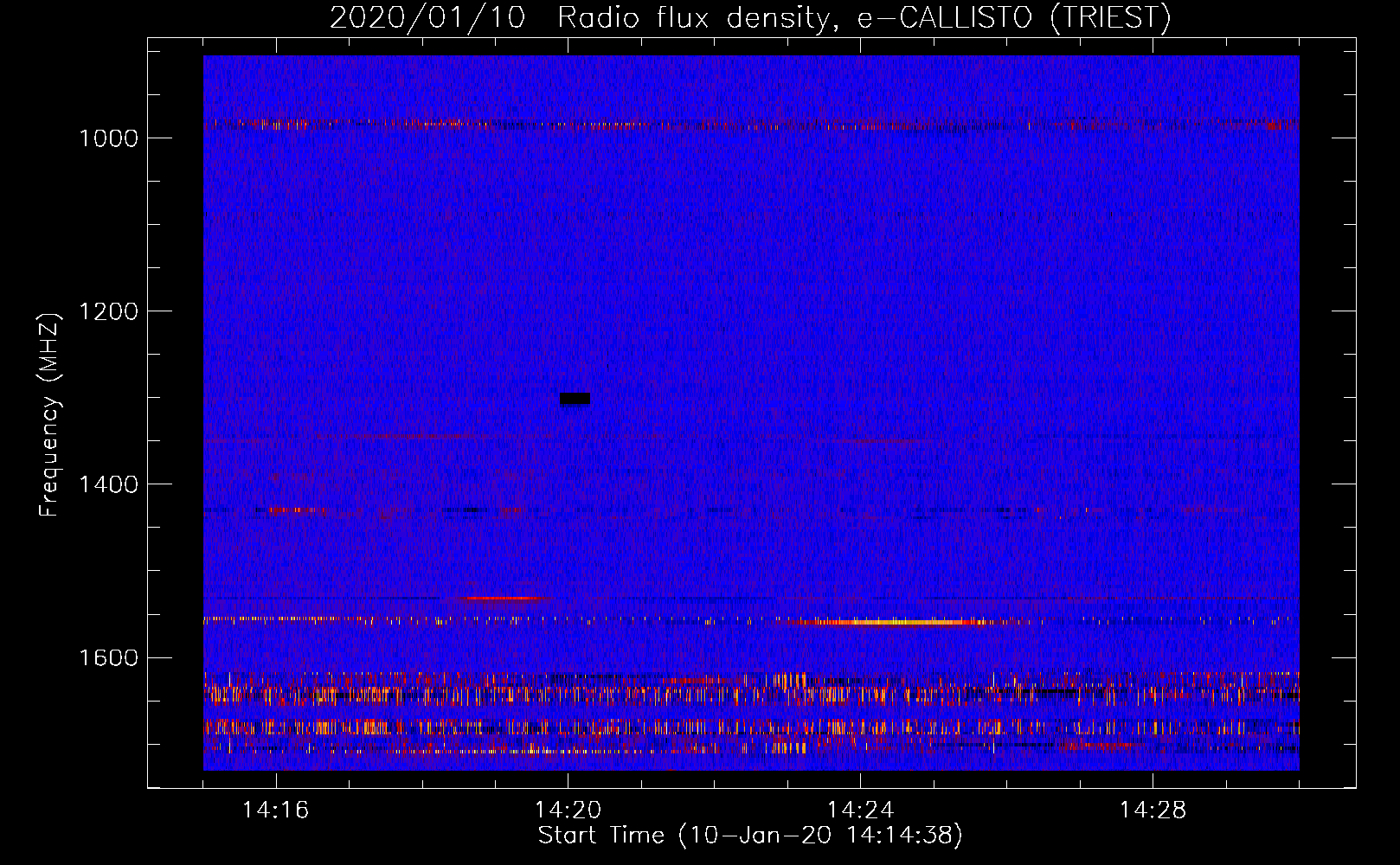Screen dimensions: 1400x865
Task: Click the '14:20' time tick label
Action: pos(568,811)
